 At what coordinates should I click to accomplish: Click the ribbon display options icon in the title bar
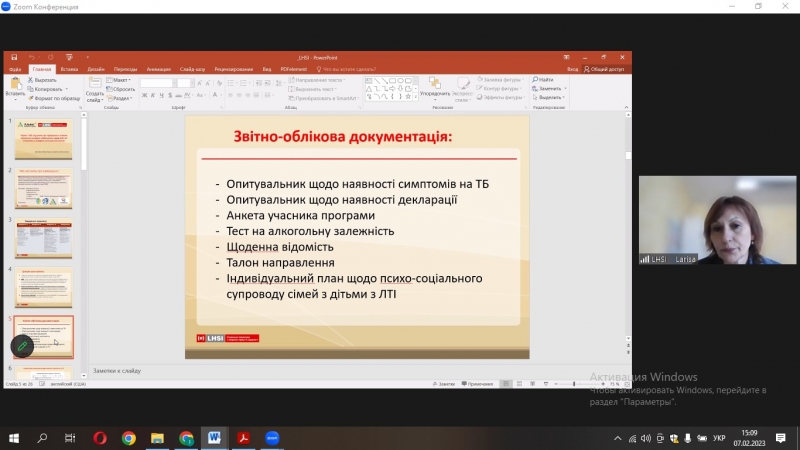[566, 58]
